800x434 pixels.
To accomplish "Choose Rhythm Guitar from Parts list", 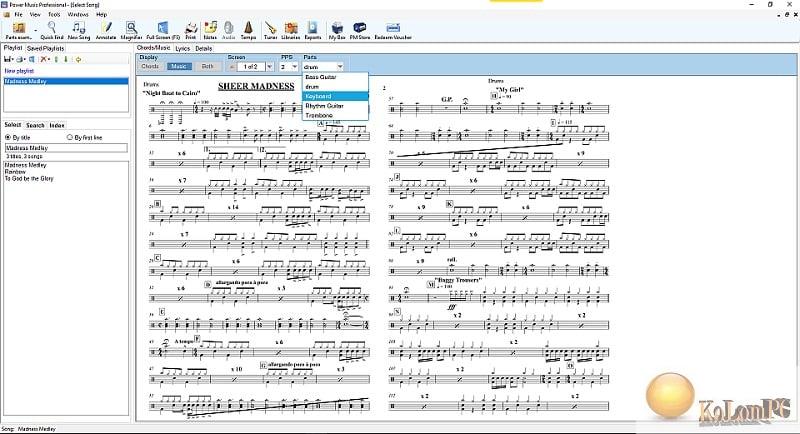I will (335, 106).
